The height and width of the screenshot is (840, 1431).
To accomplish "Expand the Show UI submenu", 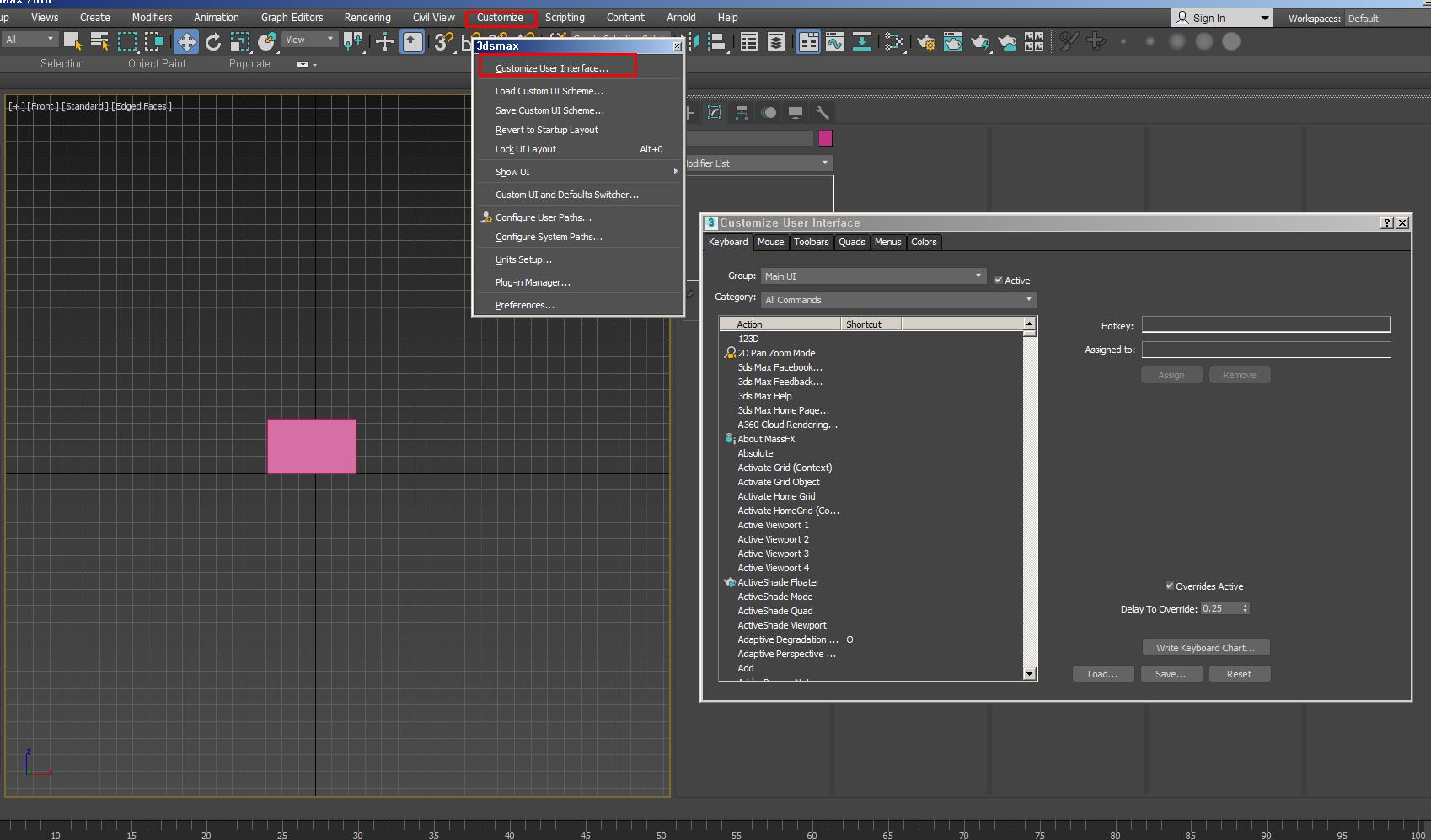I will 578,172.
